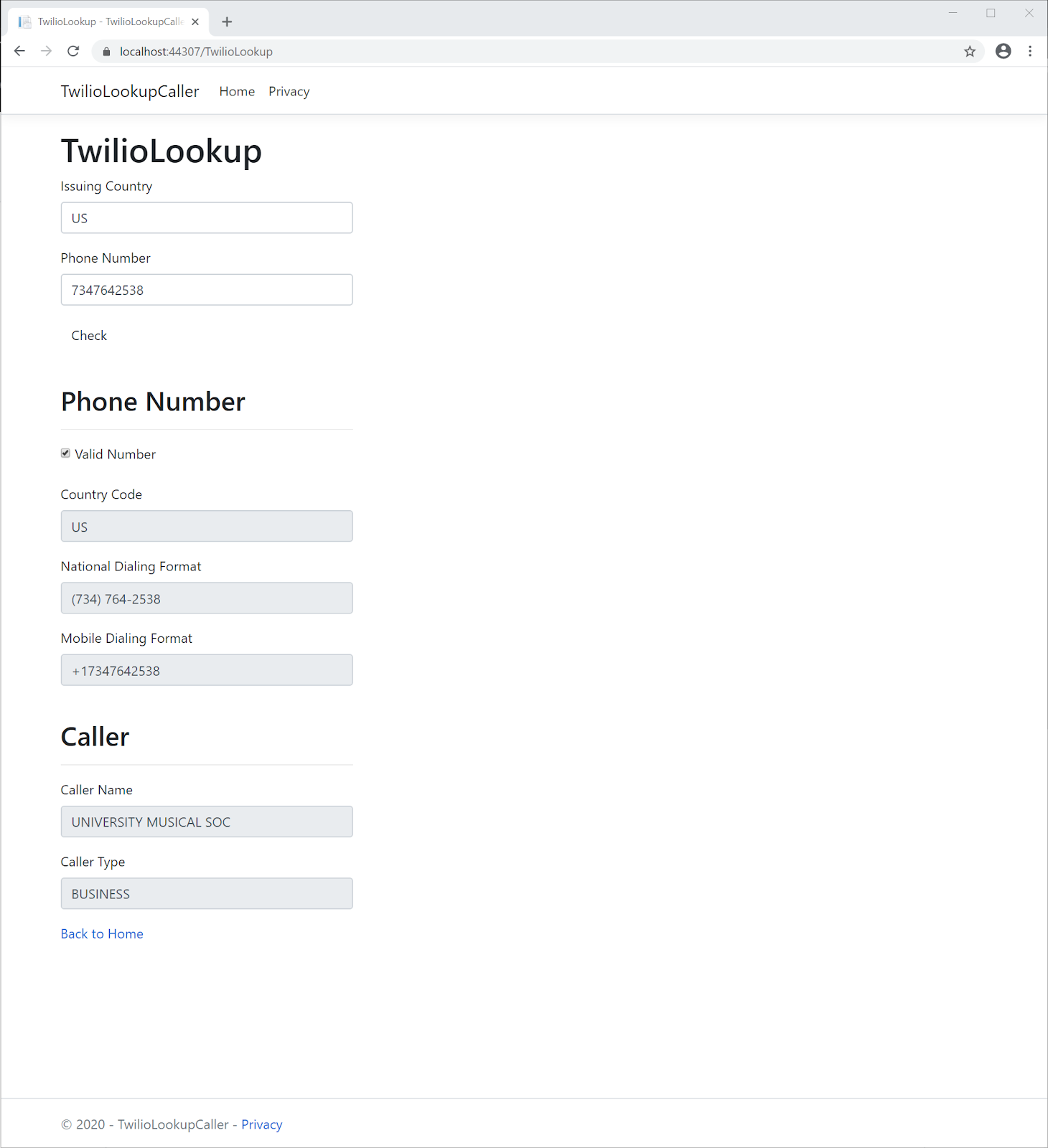The image size is (1048, 1148).
Task: Click the Check button
Action: pos(89,335)
